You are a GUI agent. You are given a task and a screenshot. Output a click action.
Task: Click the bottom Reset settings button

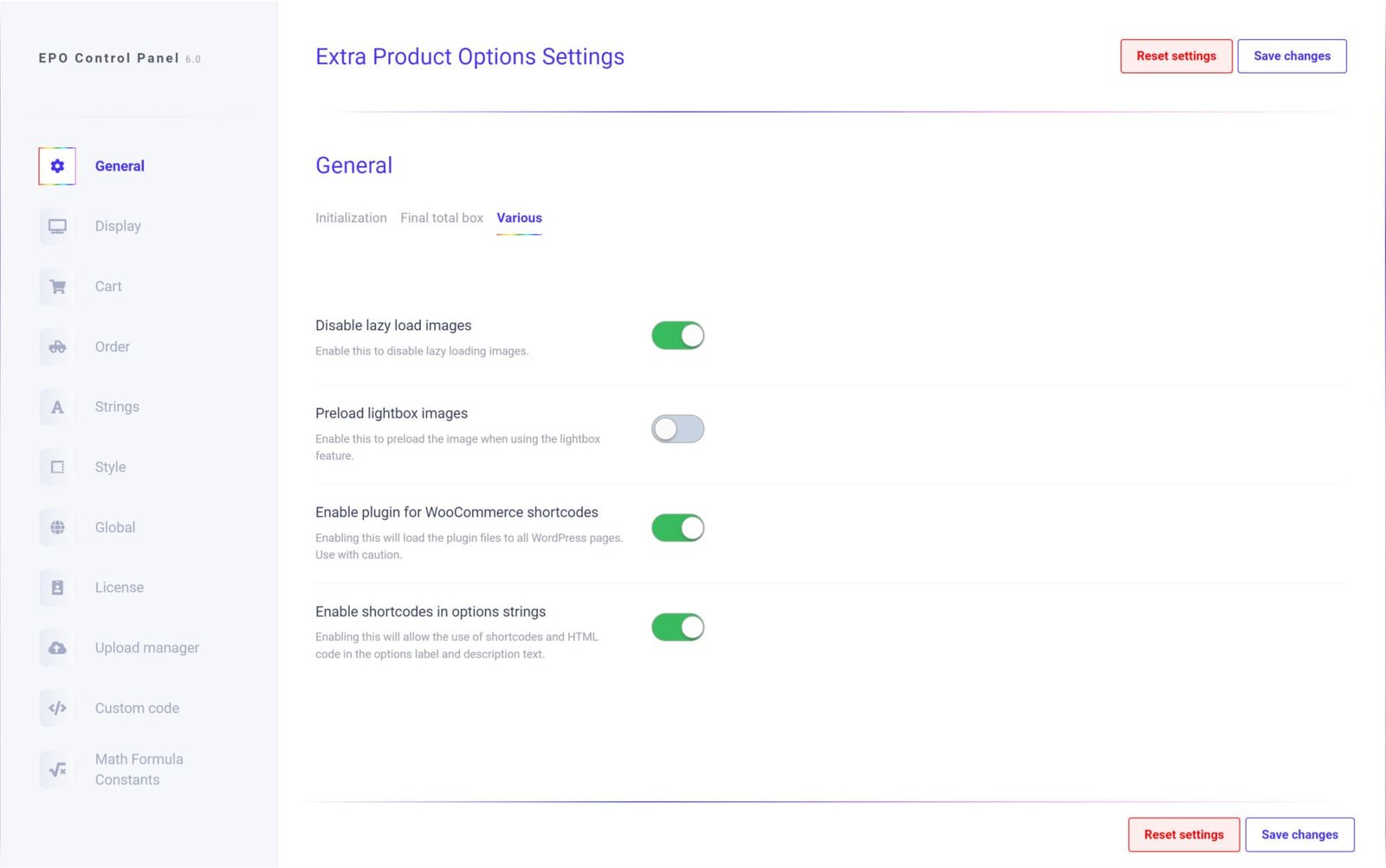click(1183, 835)
